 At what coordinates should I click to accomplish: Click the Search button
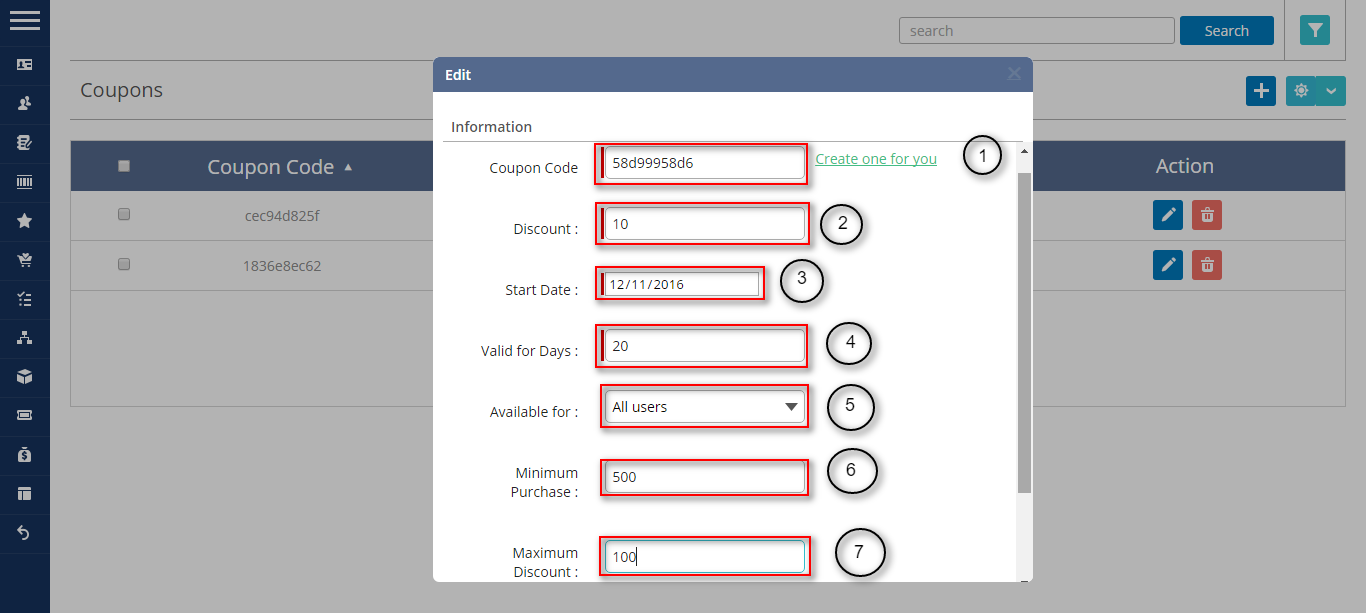(x=1226, y=31)
